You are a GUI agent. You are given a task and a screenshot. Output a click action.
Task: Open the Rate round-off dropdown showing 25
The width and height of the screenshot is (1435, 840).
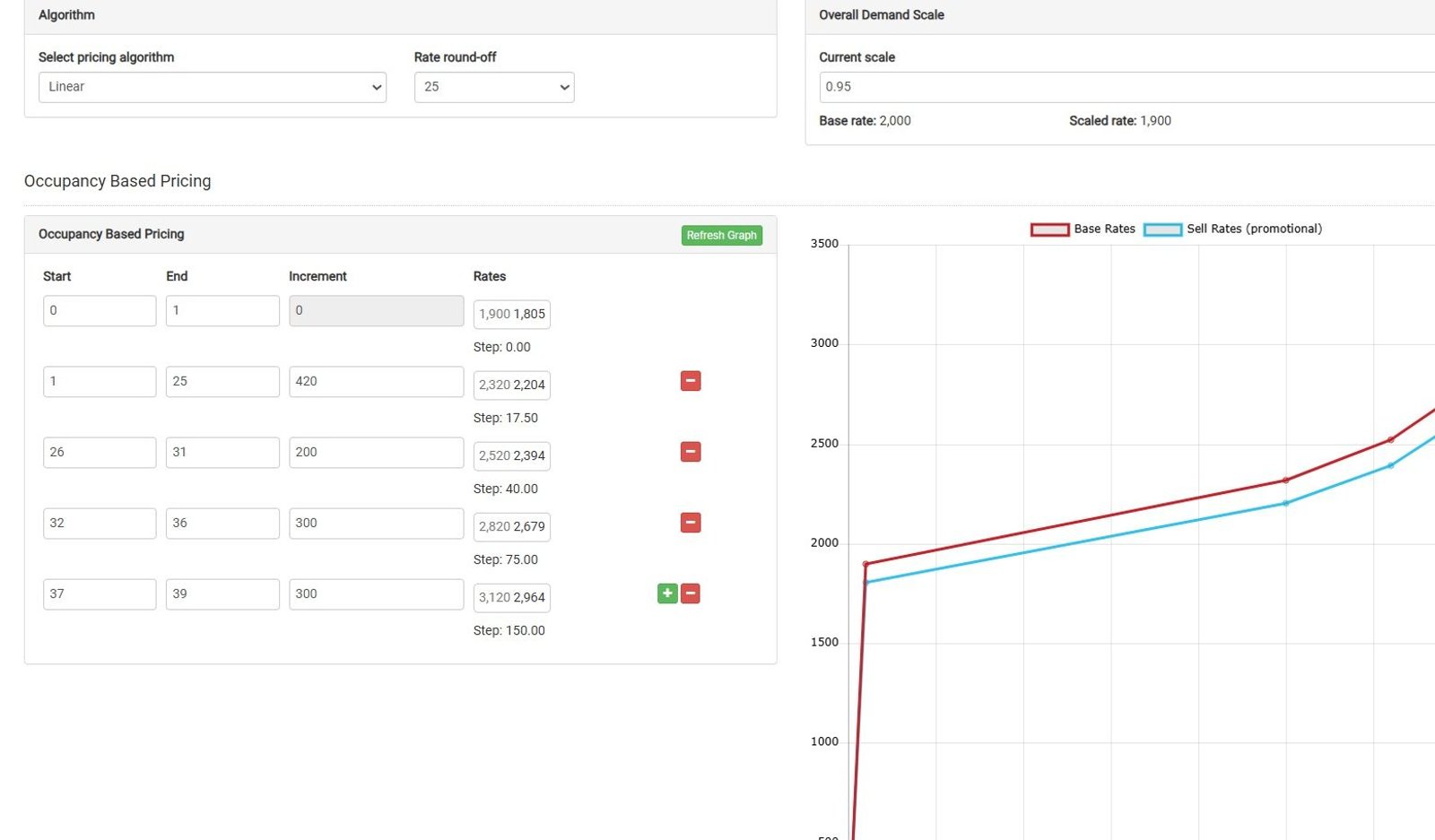click(494, 87)
